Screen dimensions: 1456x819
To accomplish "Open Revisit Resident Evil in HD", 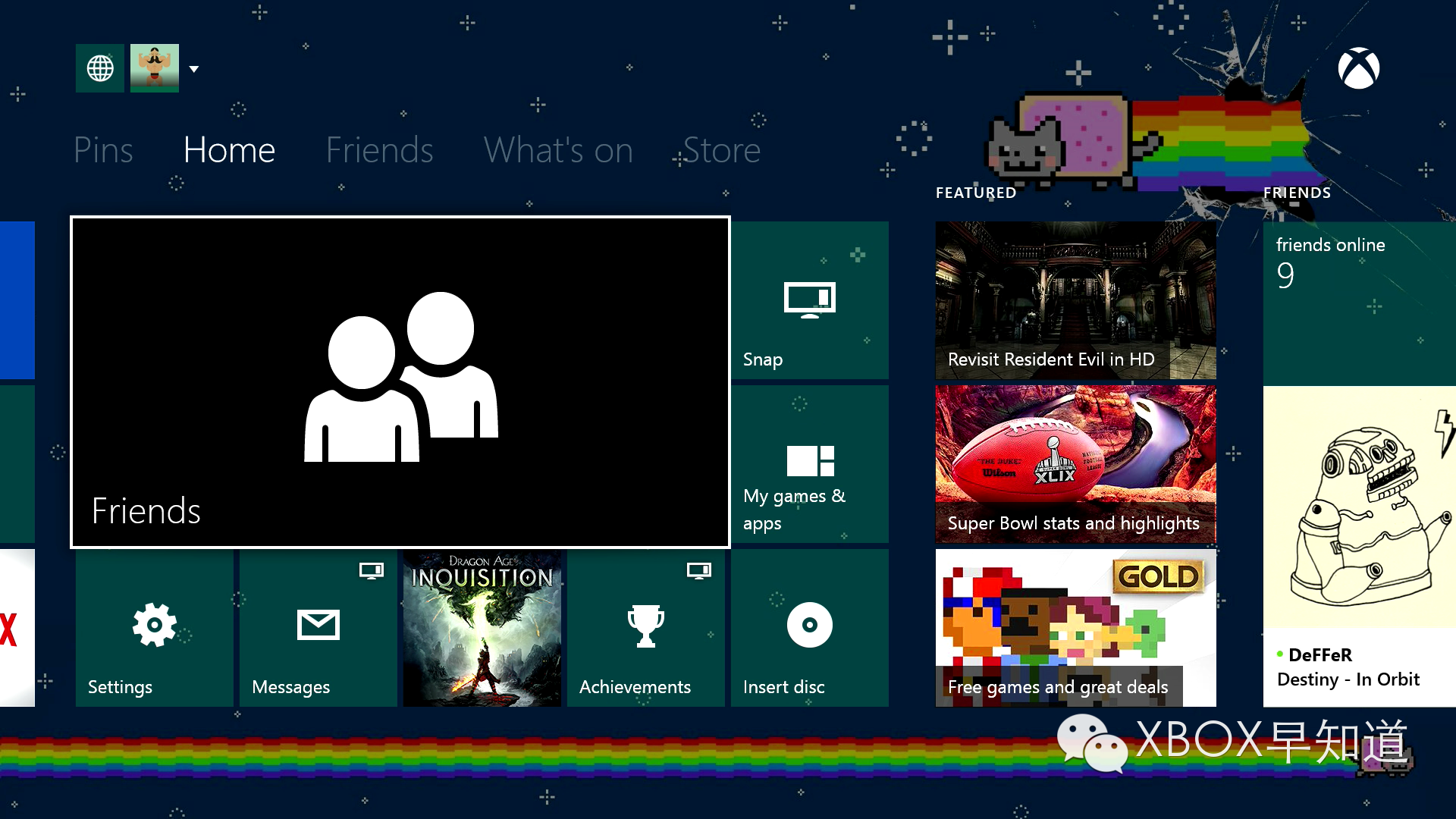I will (1075, 300).
